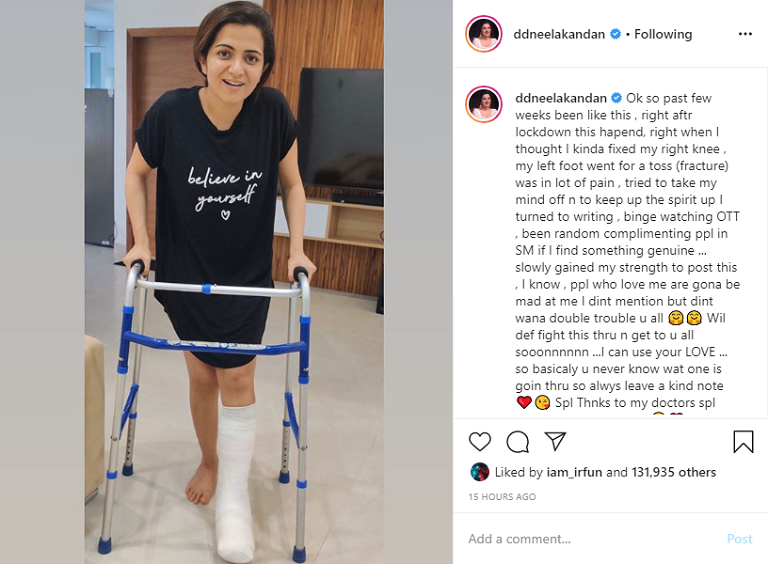Screen dimensions: 768x564
Task: Click the small liker avatar thumbnail
Action: point(479,471)
